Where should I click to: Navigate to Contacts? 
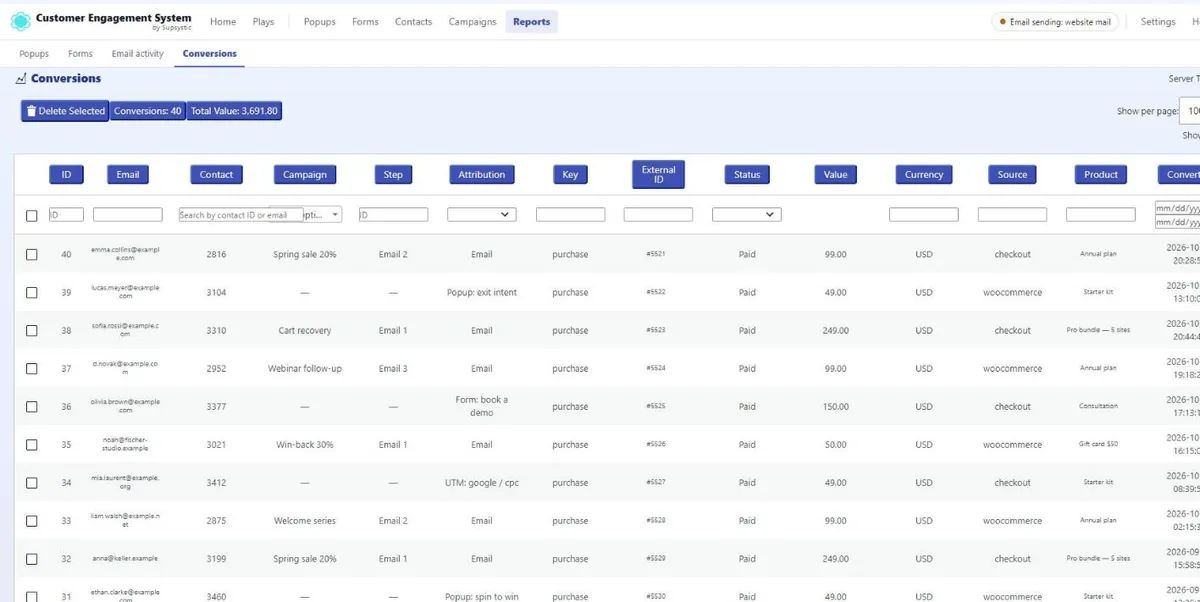414,21
